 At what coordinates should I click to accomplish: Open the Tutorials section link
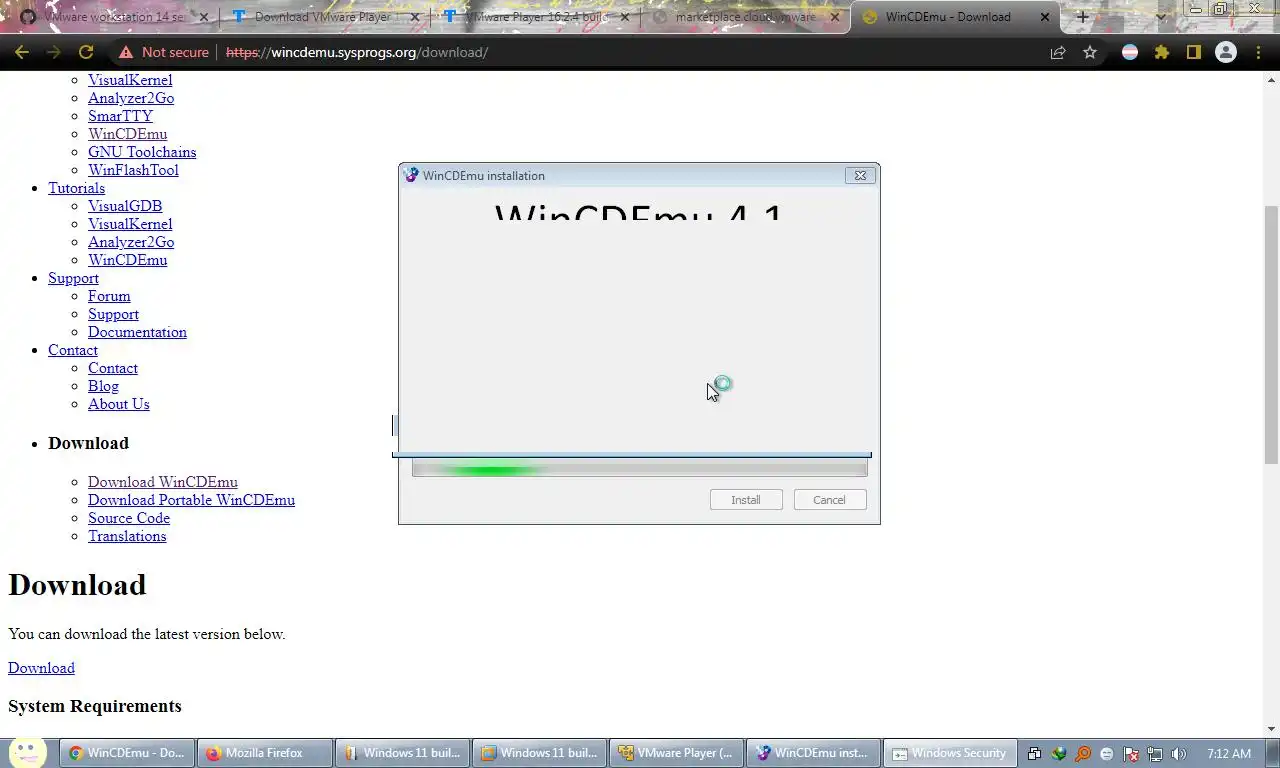coord(76,188)
